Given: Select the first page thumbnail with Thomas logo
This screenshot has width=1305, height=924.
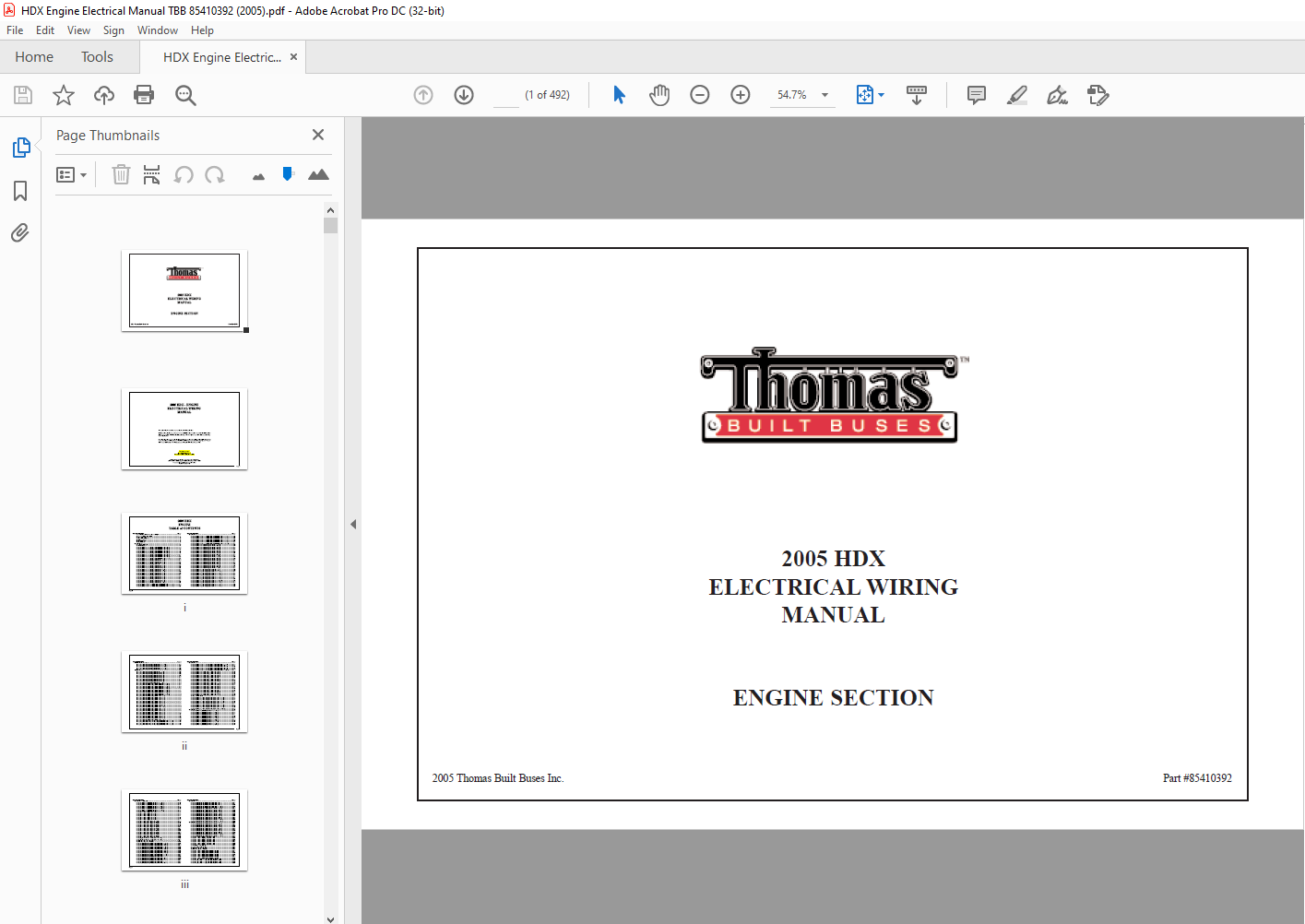Looking at the screenshot, I should tap(184, 290).
